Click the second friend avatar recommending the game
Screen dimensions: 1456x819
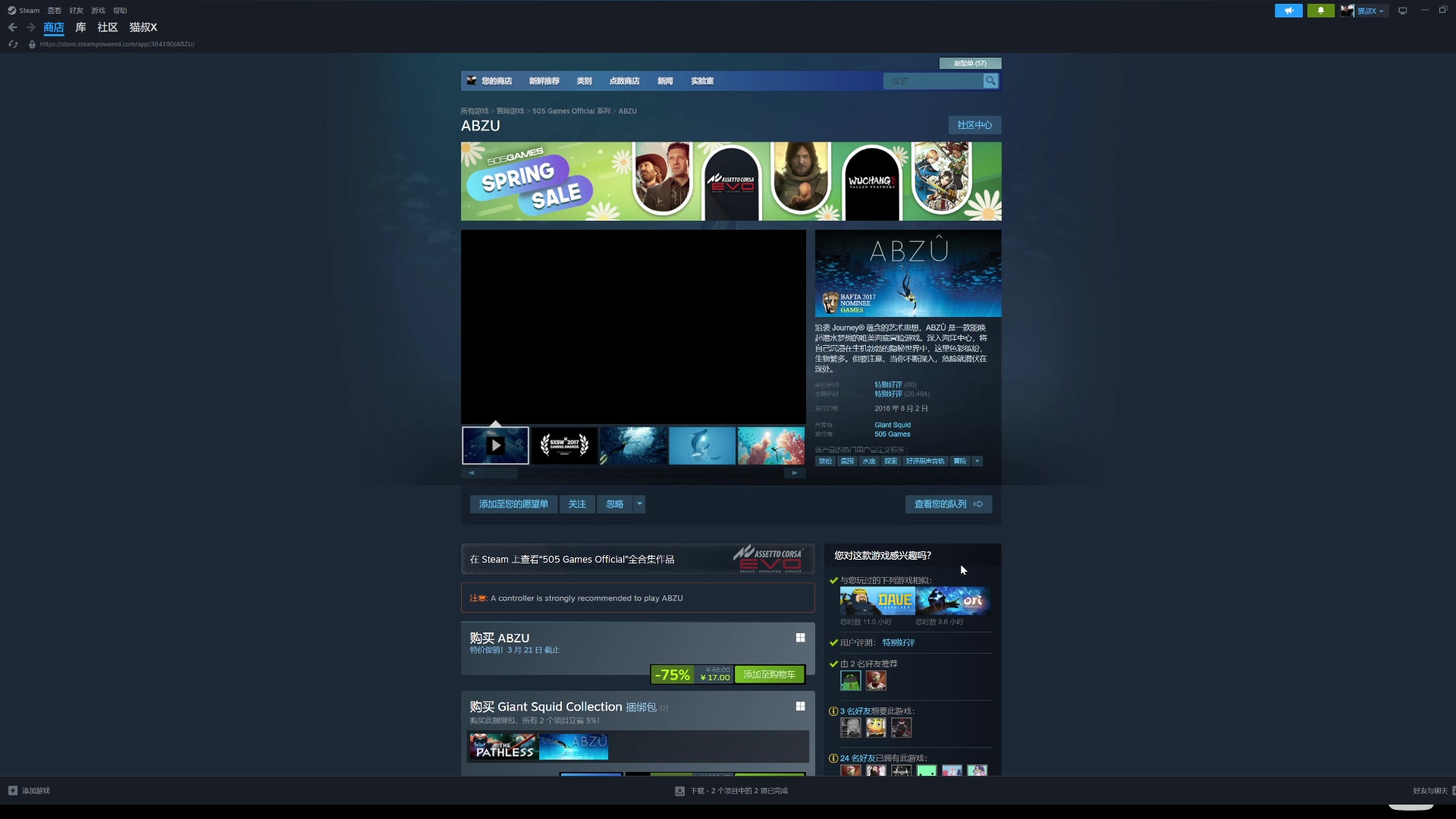pyautogui.click(x=876, y=680)
